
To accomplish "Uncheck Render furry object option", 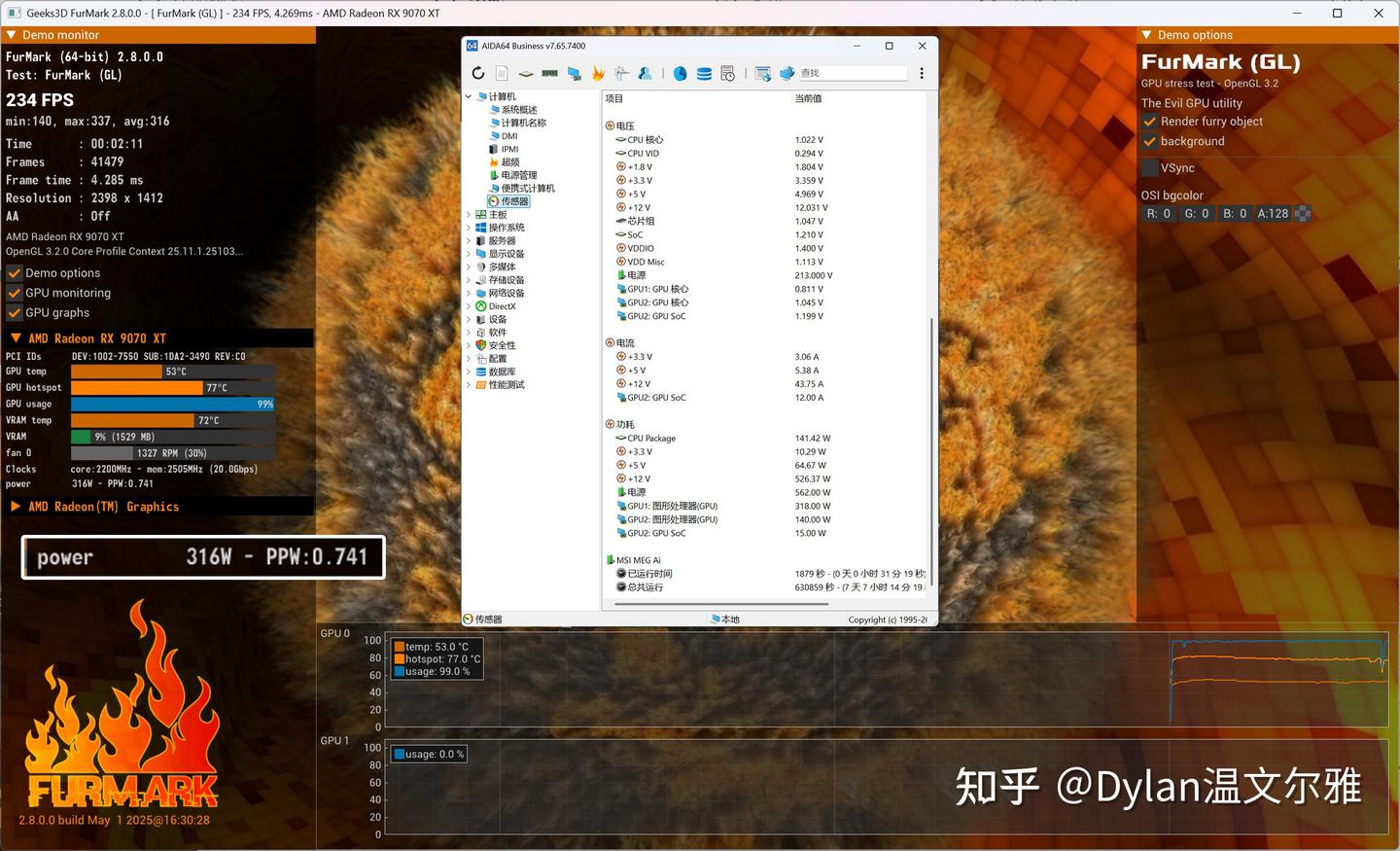I will tap(1150, 122).
